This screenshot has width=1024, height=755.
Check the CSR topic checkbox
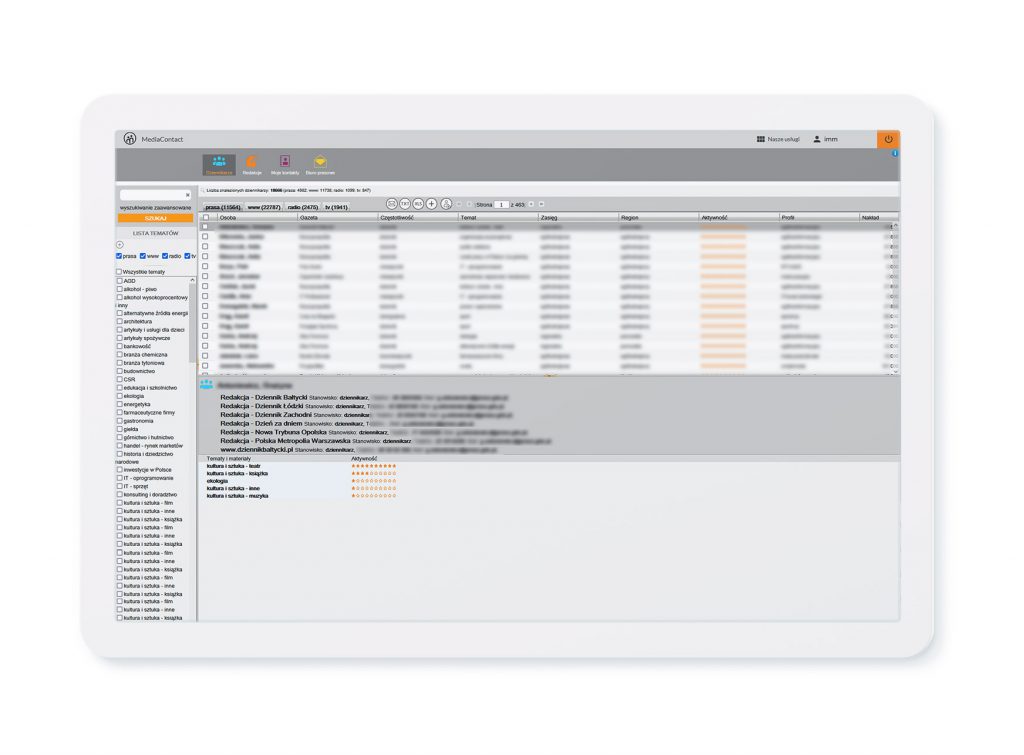click(120, 379)
